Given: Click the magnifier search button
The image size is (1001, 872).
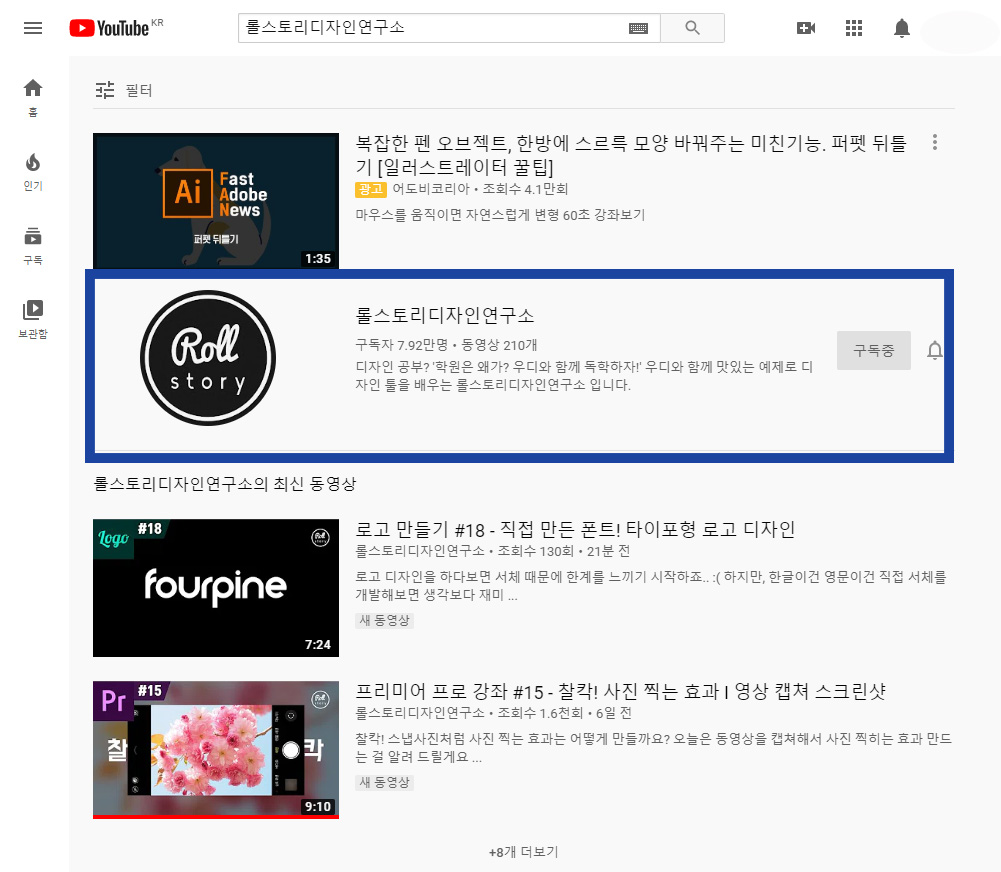Looking at the screenshot, I should (x=692, y=28).
